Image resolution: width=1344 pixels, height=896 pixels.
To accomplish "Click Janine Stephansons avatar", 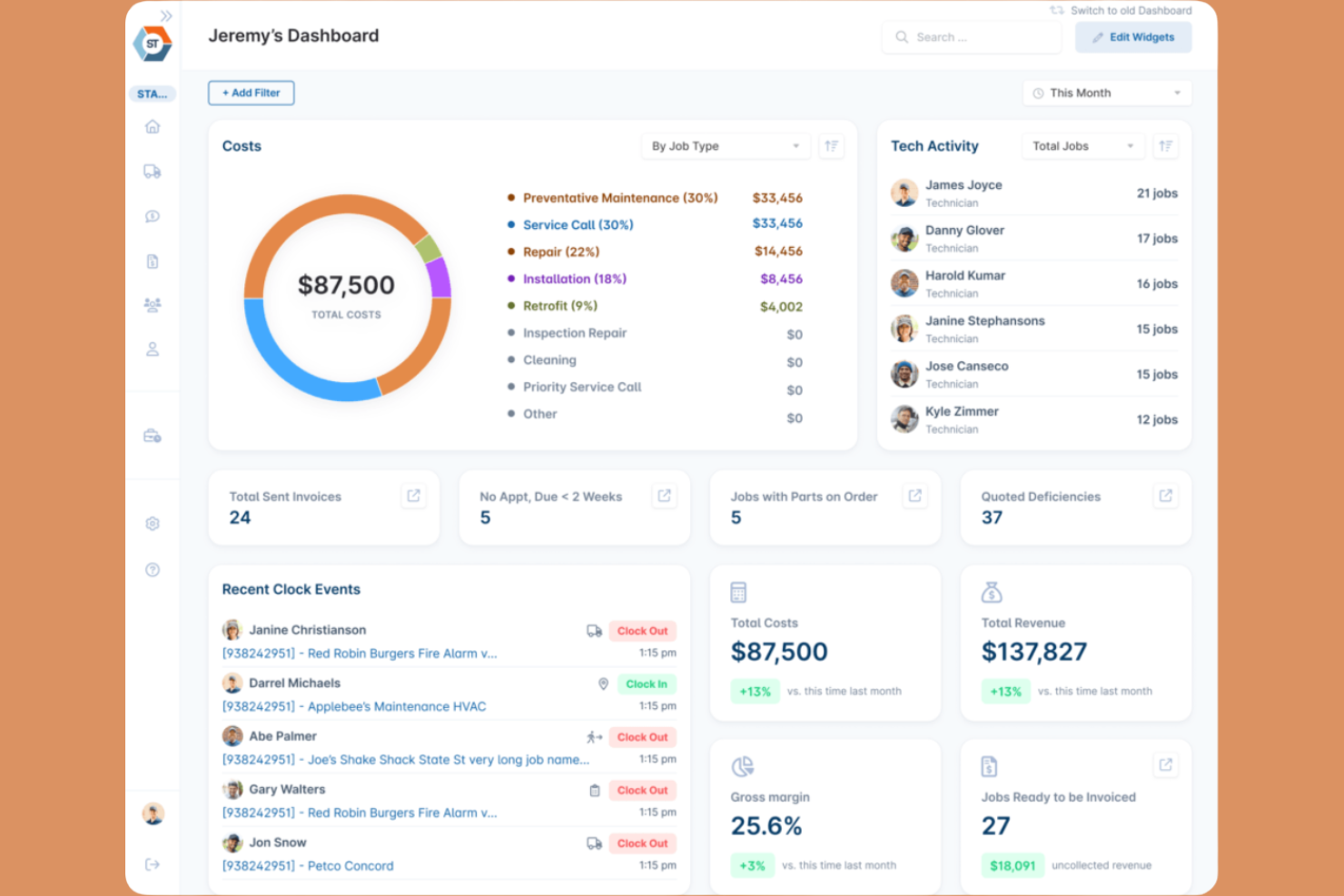I will 904,329.
